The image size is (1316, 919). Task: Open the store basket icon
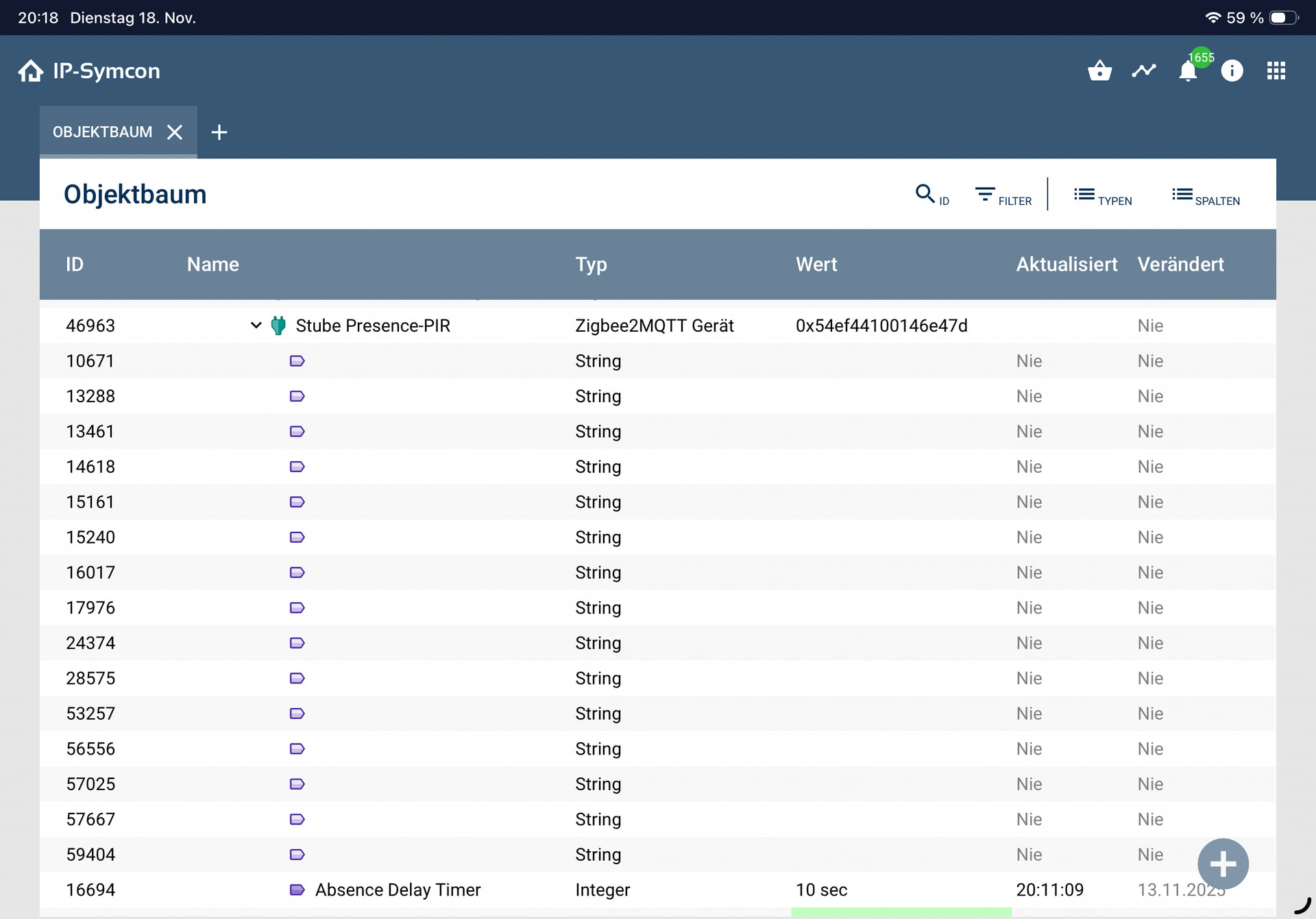1099,71
